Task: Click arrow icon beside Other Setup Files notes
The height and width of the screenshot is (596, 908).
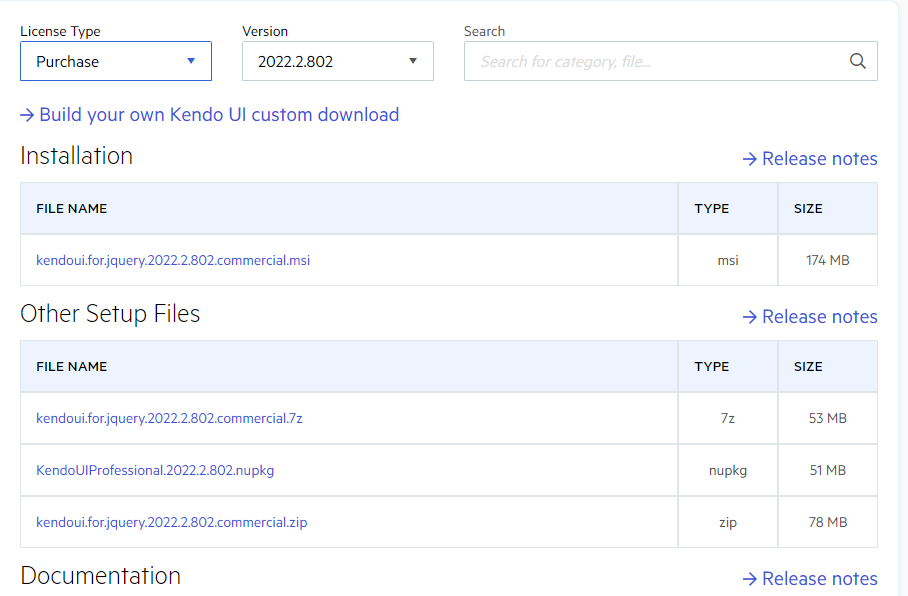Action: point(750,317)
